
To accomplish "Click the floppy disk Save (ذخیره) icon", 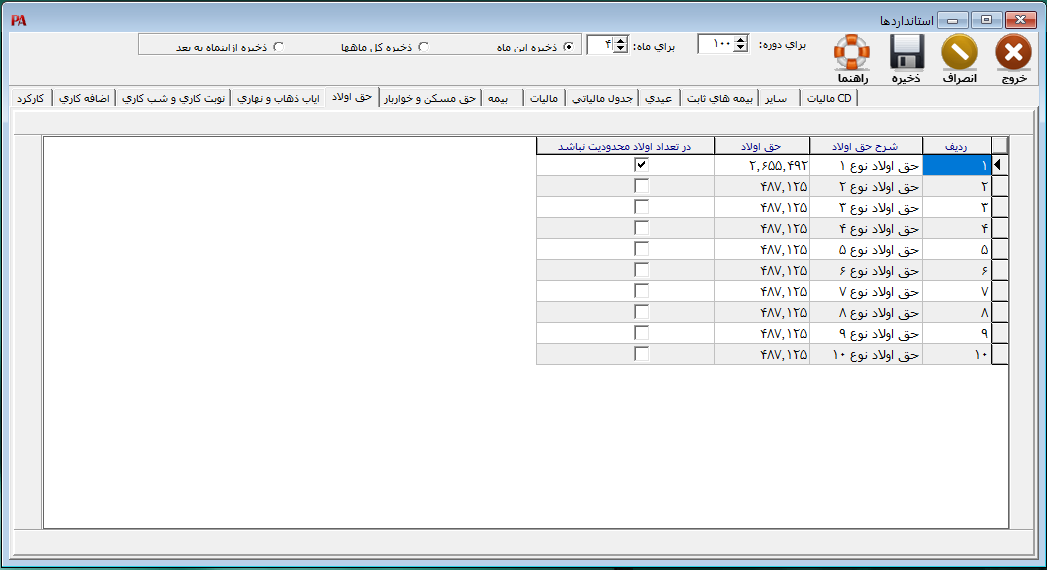I will pos(906,52).
